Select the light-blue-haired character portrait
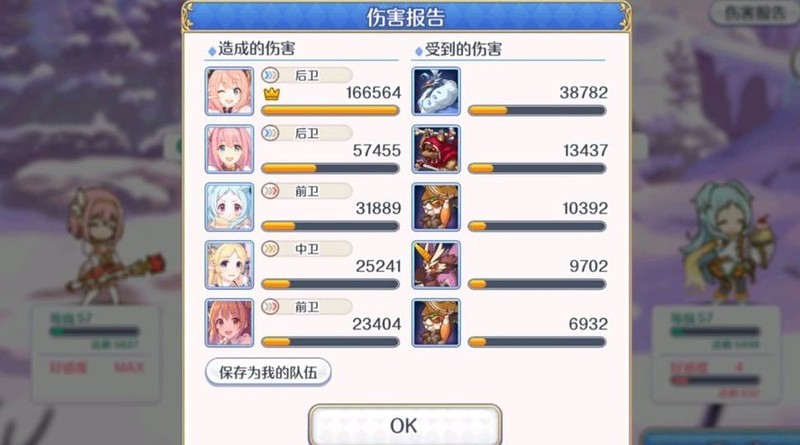Screen dimensions: 800x445 tap(229, 207)
